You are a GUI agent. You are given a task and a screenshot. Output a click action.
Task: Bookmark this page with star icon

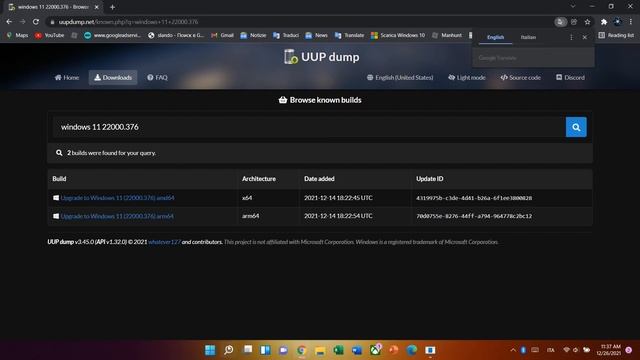(x=587, y=22)
